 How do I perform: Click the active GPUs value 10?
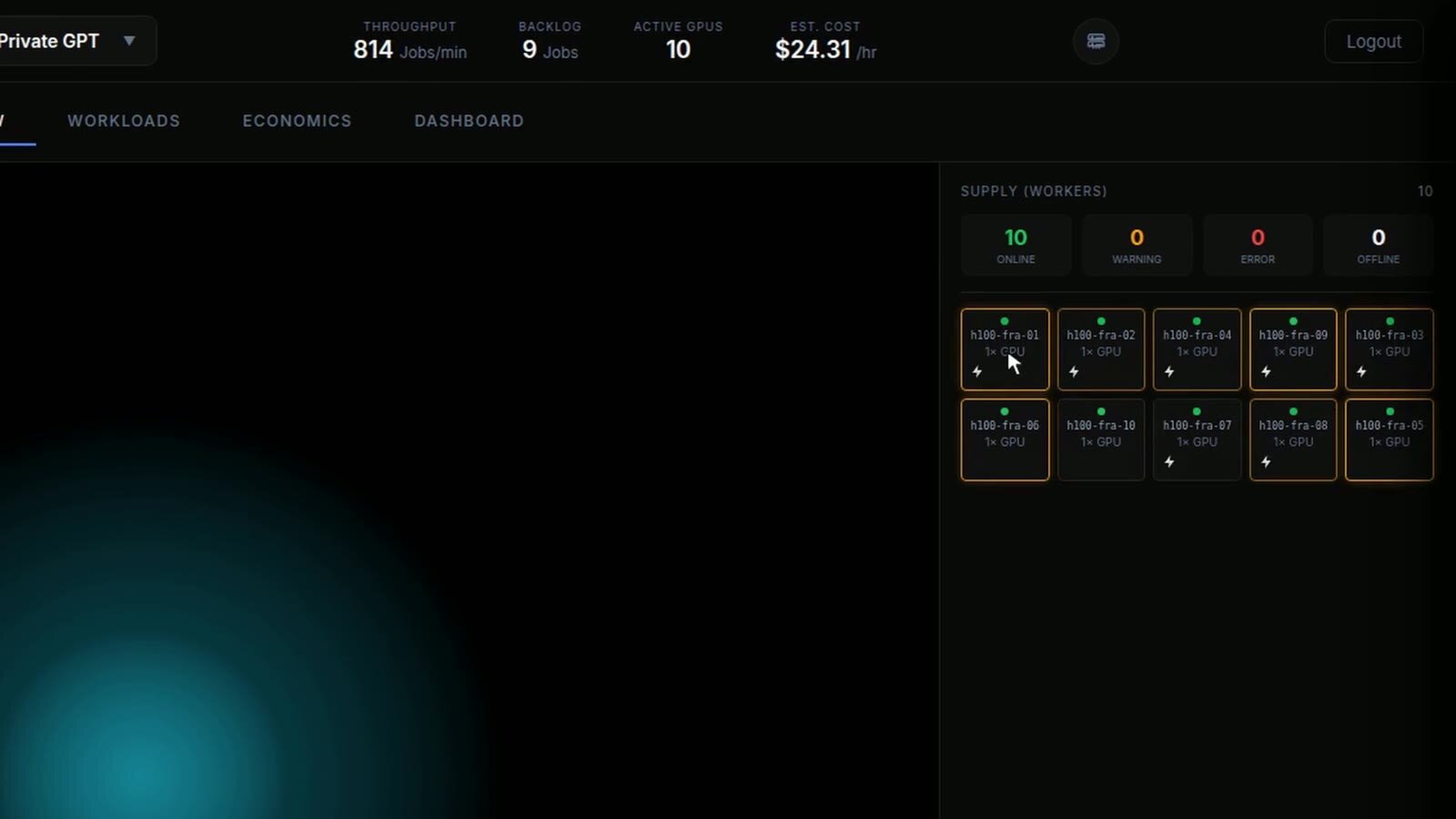678,50
